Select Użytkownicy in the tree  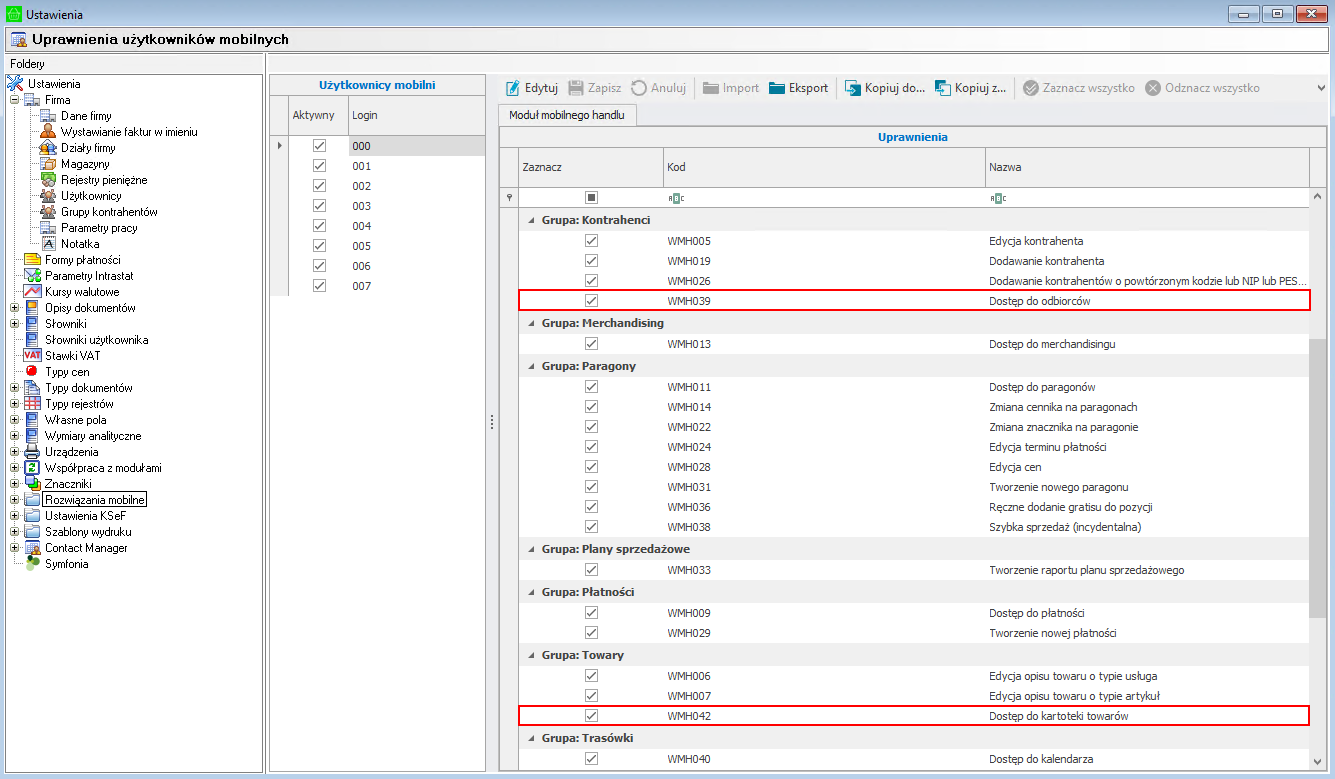(91, 196)
